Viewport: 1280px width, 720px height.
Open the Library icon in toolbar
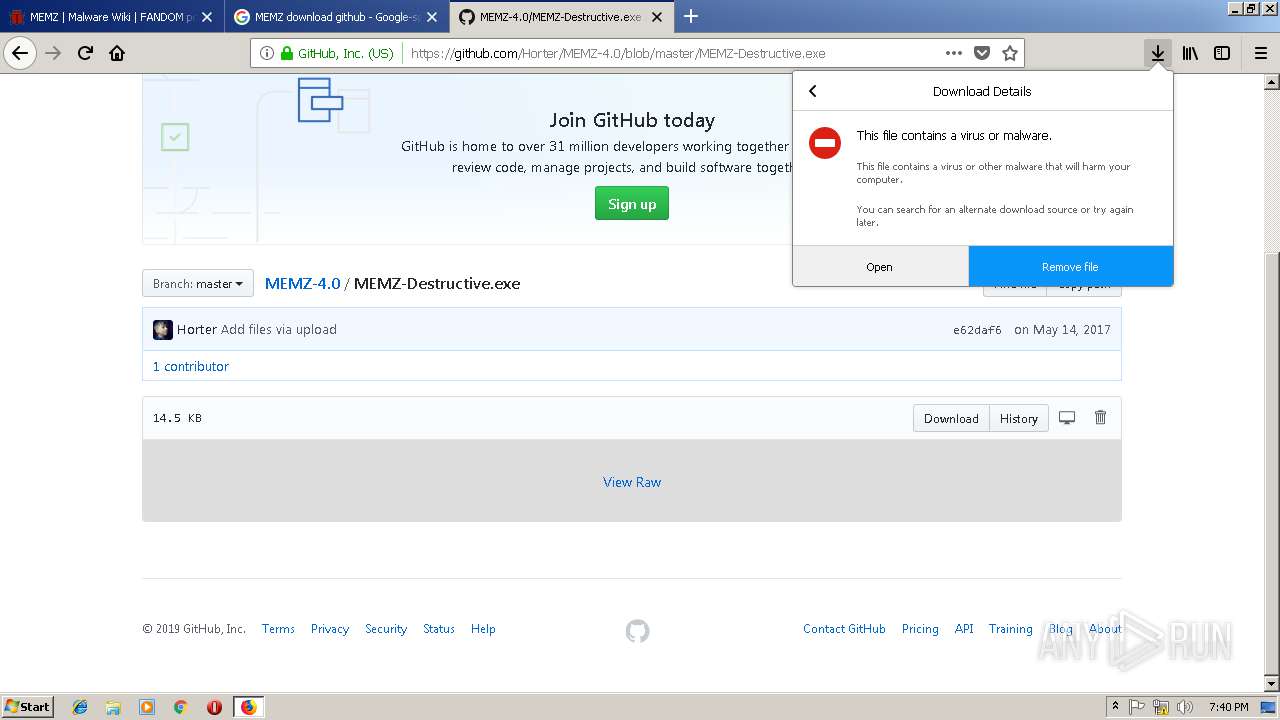click(1190, 53)
